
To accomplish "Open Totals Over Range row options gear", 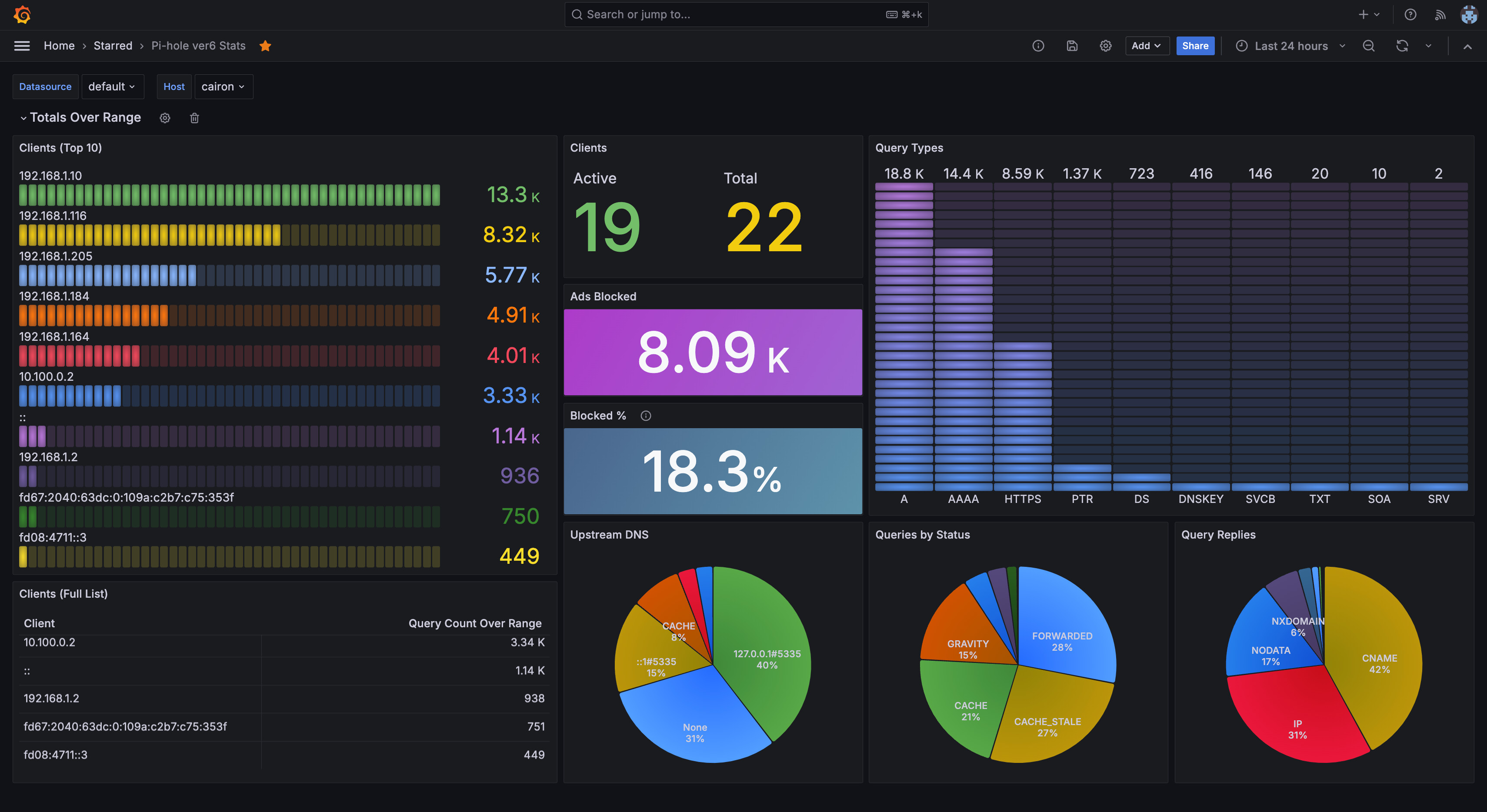I will point(165,118).
